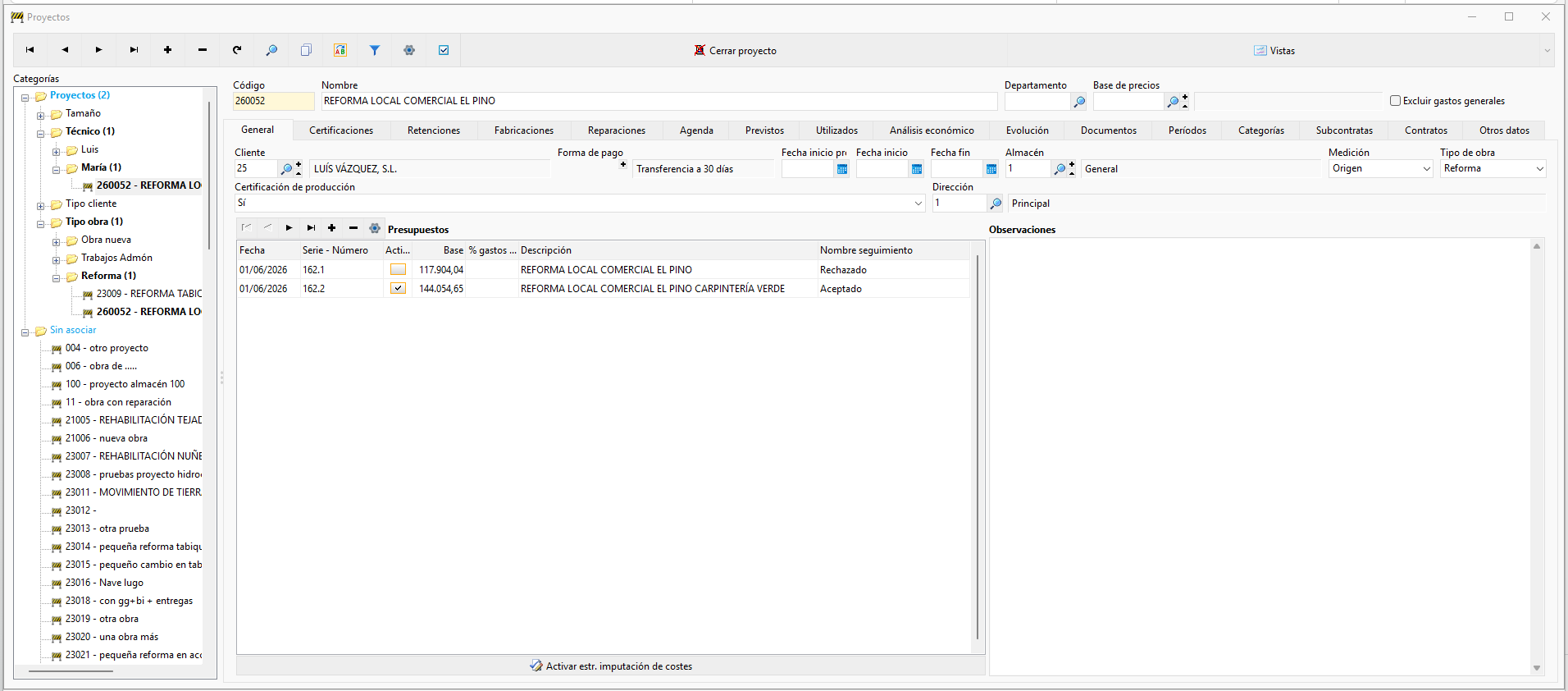Click the Cerrar proyecto button
The image size is (1568, 691).
click(735, 51)
